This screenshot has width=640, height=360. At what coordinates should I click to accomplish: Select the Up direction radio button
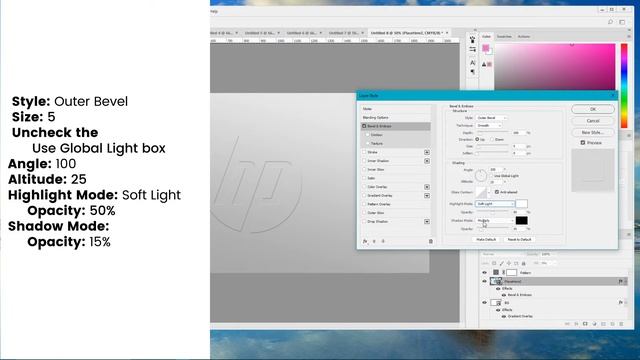tap(477, 140)
